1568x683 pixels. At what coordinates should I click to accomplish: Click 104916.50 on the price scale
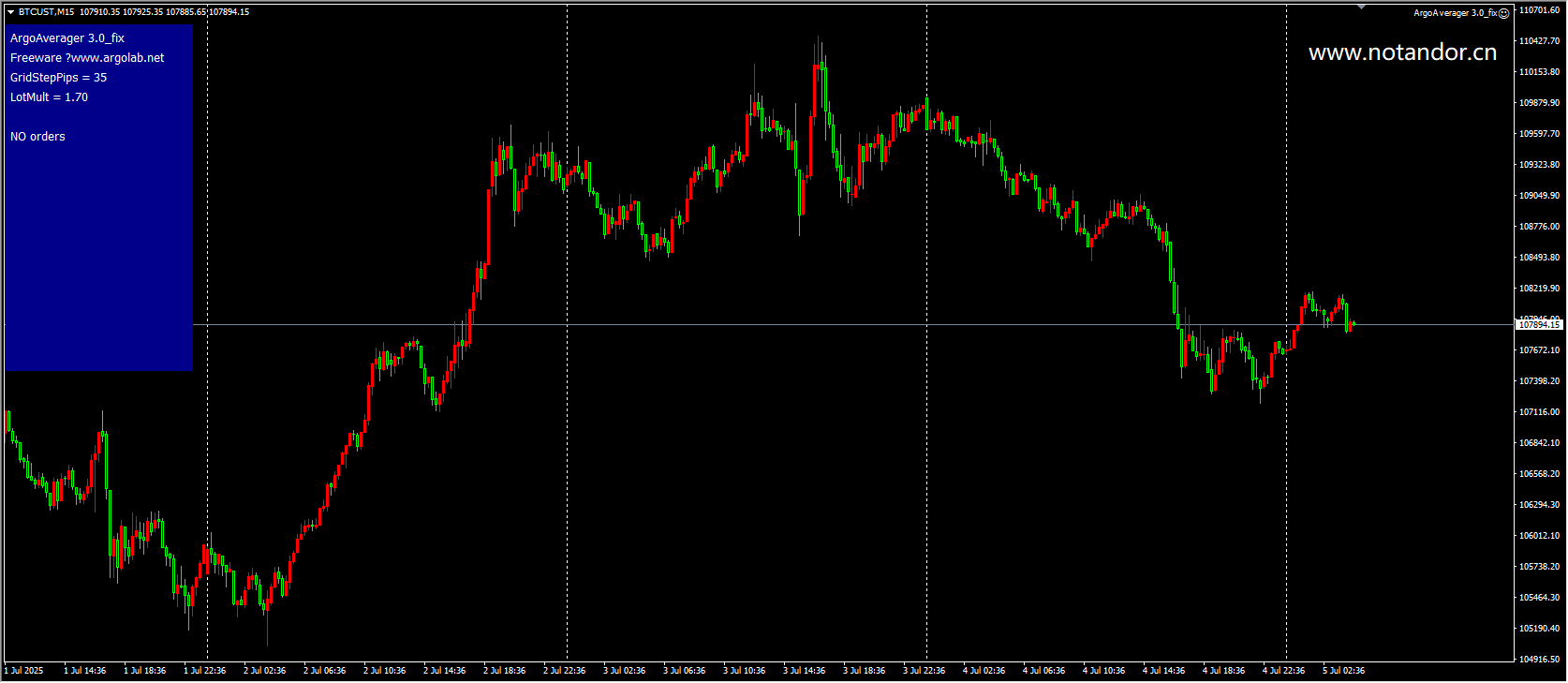tap(1540, 660)
